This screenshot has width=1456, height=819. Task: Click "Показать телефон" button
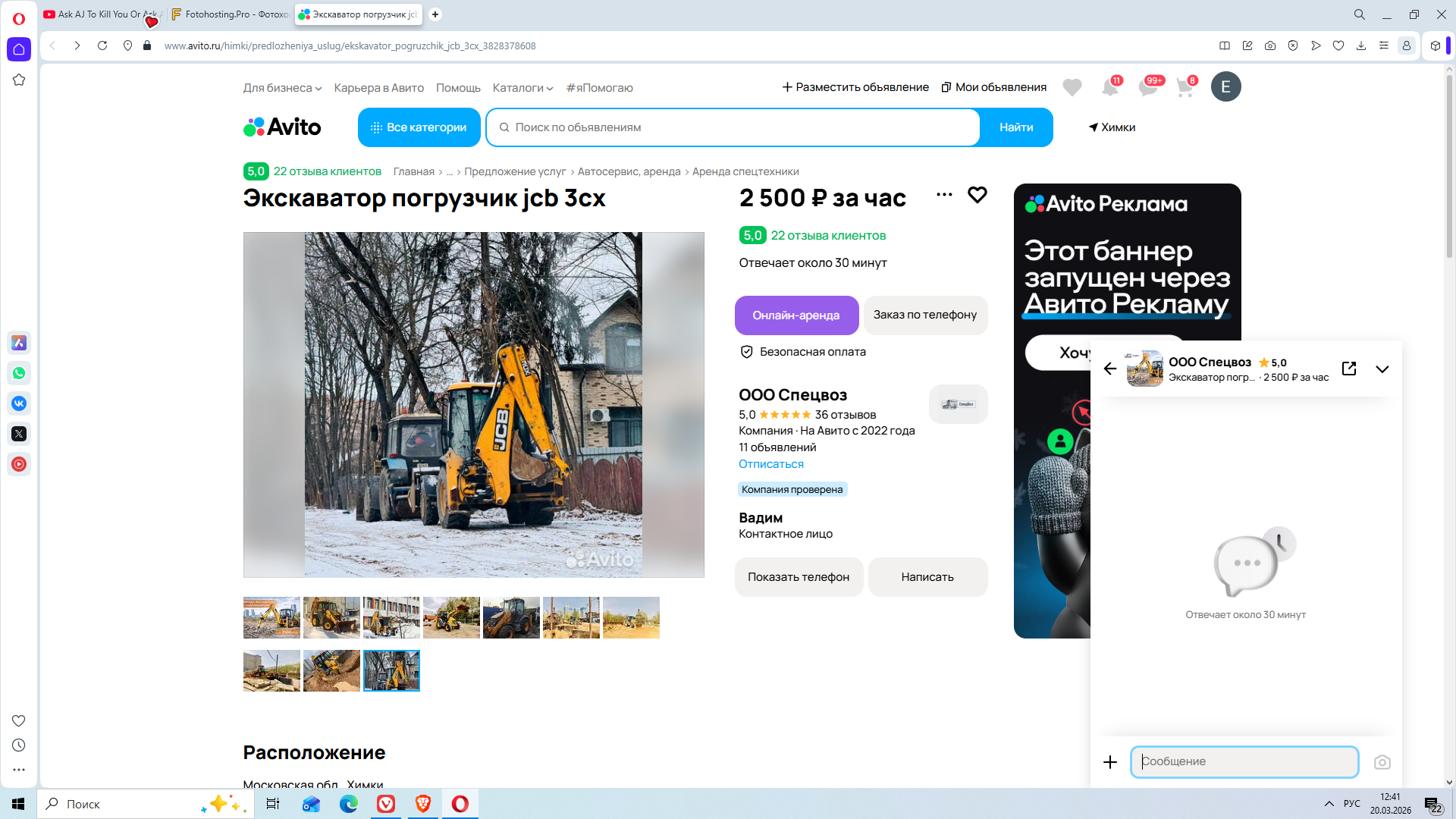coord(798,577)
